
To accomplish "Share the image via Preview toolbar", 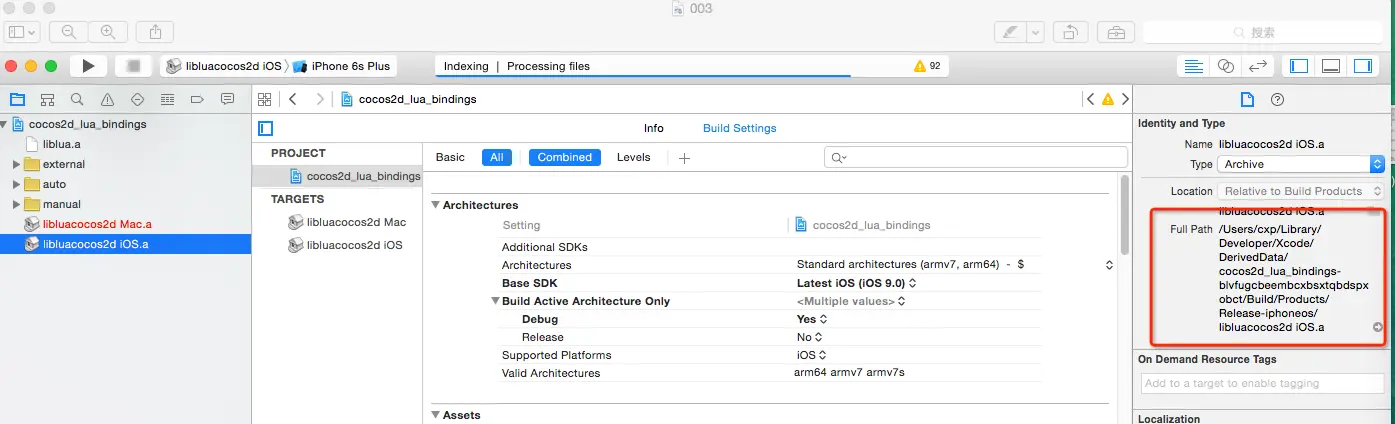I will [155, 32].
